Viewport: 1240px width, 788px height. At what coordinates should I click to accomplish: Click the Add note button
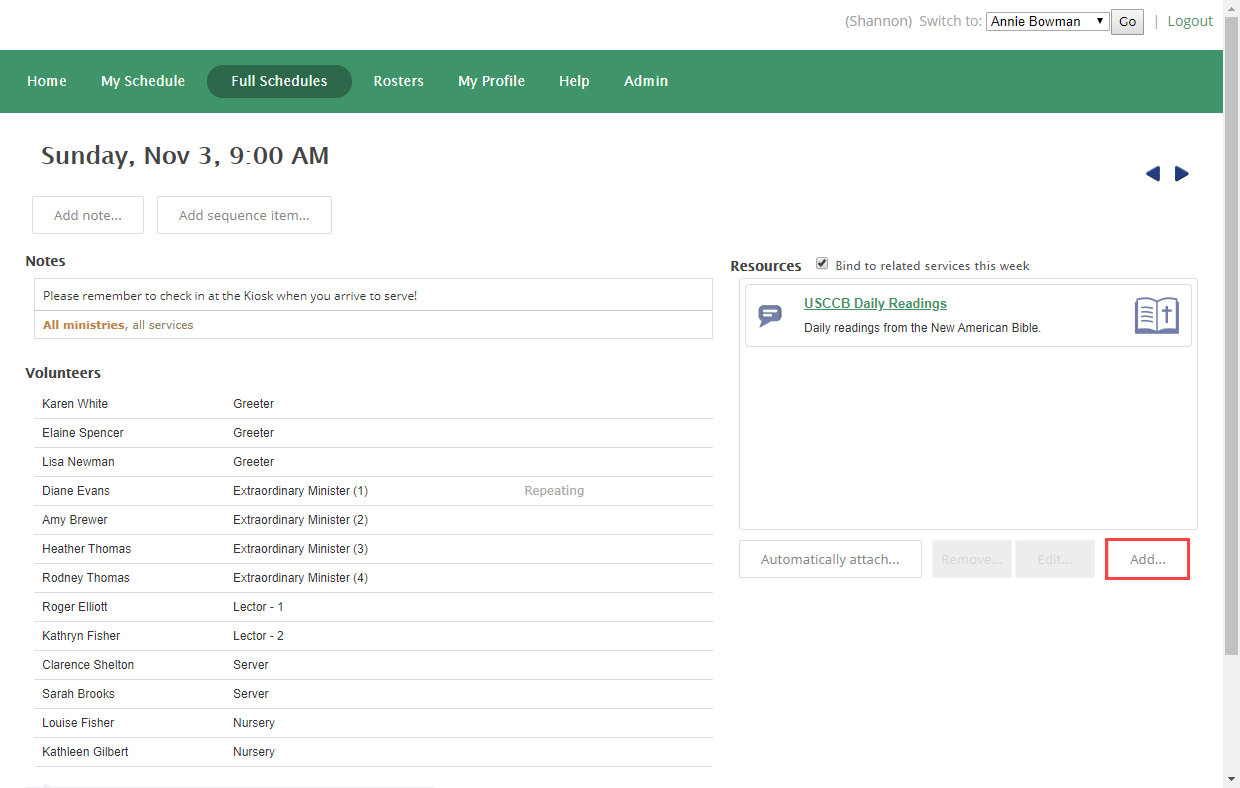pos(88,215)
